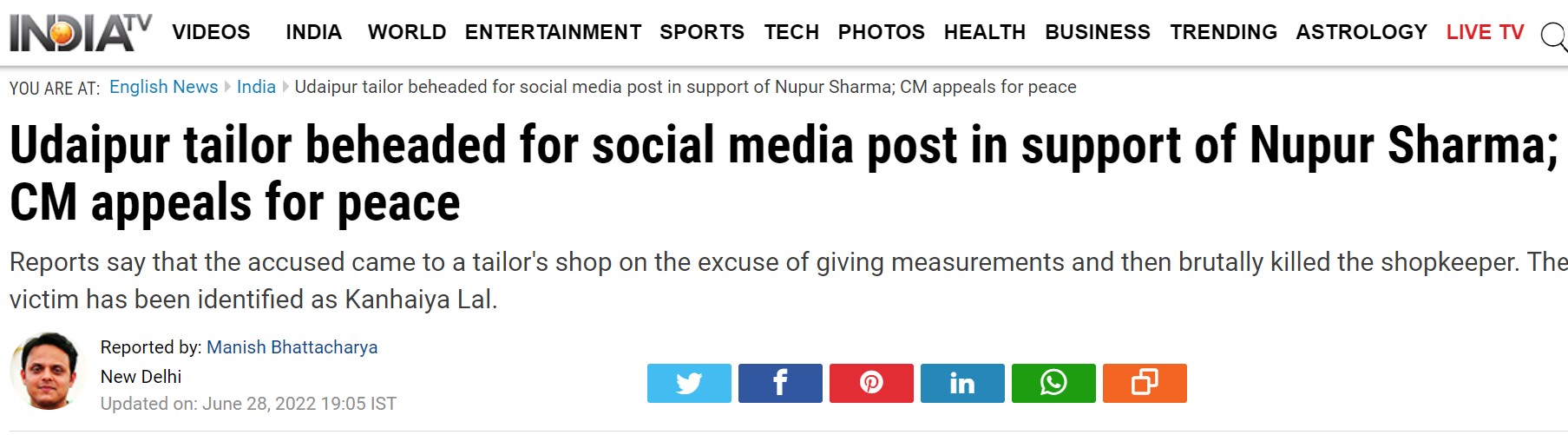
Task: Open the World news menu
Action: (406, 32)
